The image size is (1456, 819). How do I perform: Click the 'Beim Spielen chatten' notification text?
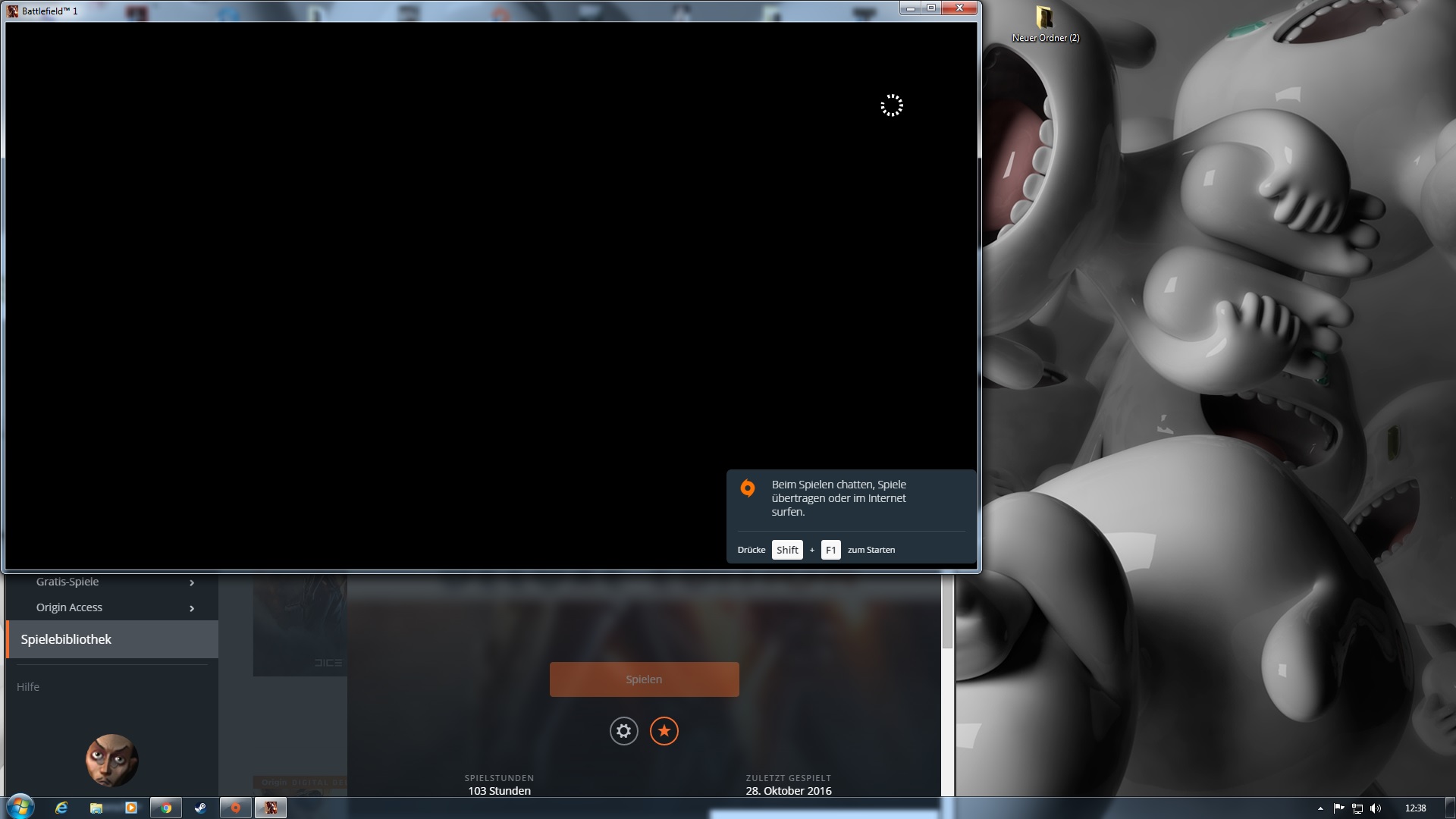pyautogui.click(x=839, y=498)
